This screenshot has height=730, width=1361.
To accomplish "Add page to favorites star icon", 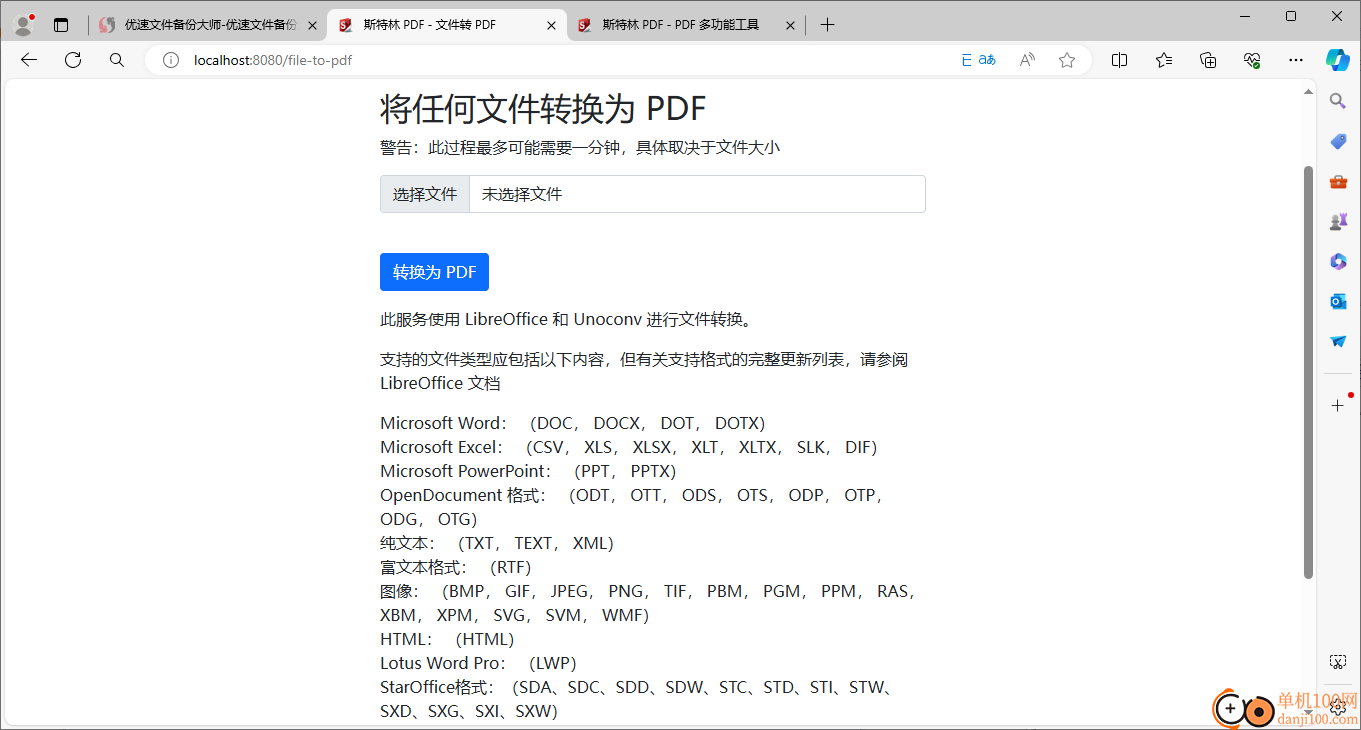I will [x=1067, y=60].
